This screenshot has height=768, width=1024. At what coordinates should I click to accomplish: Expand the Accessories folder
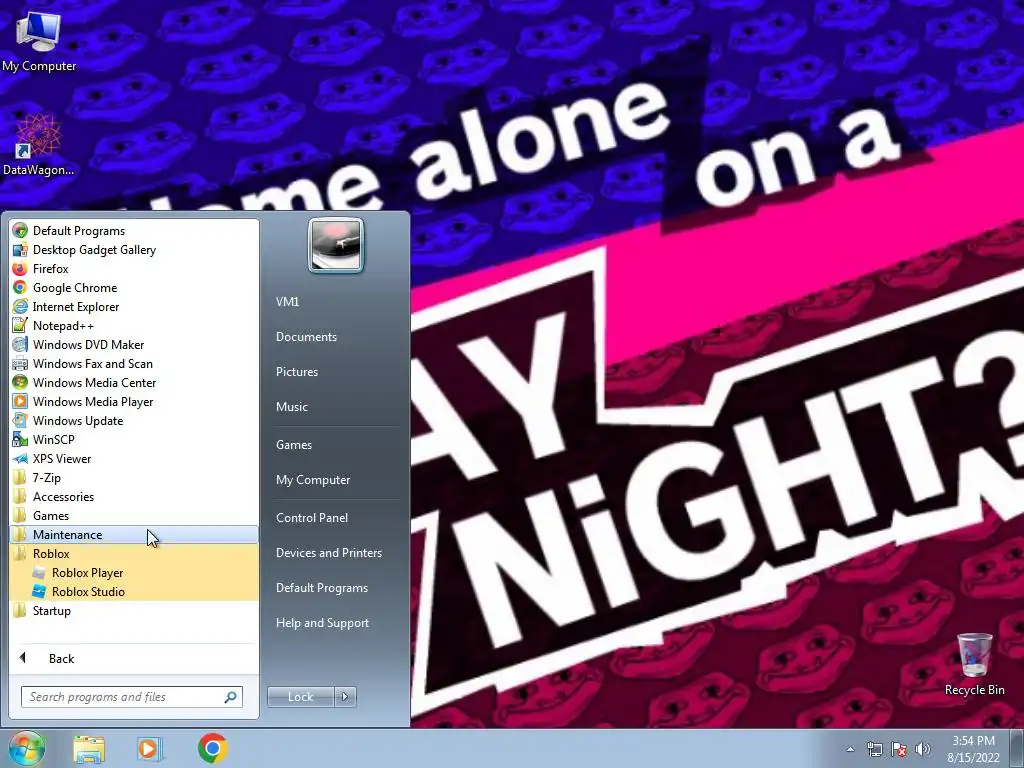[x=134, y=496]
